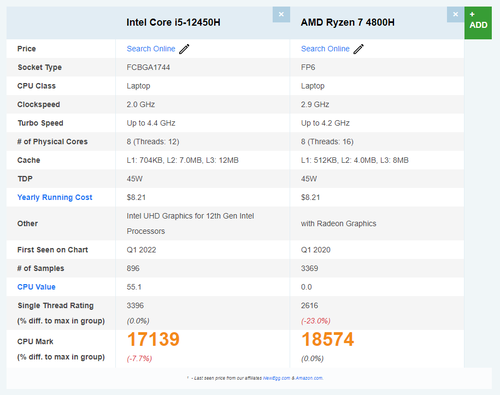Click the Socket Type row label
500x395 pixels.
click(40, 67)
